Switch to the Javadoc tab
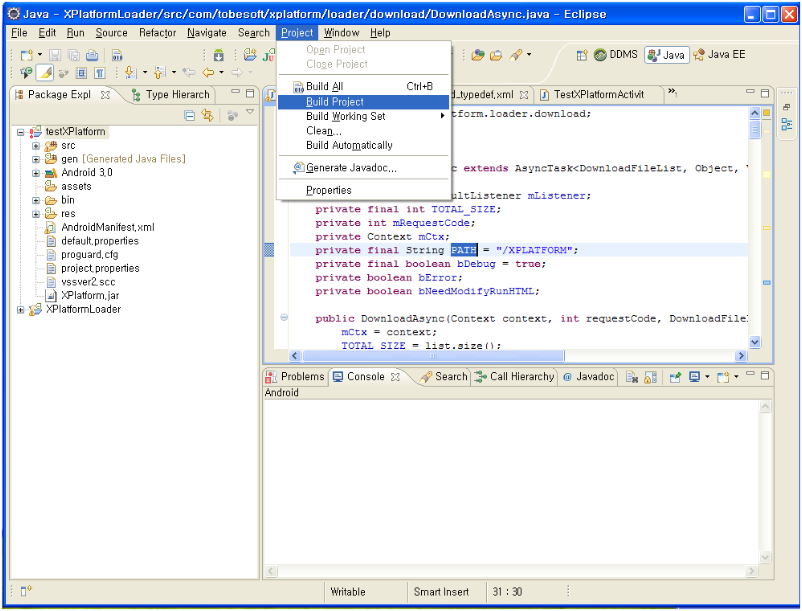802x611 pixels. click(588, 377)
